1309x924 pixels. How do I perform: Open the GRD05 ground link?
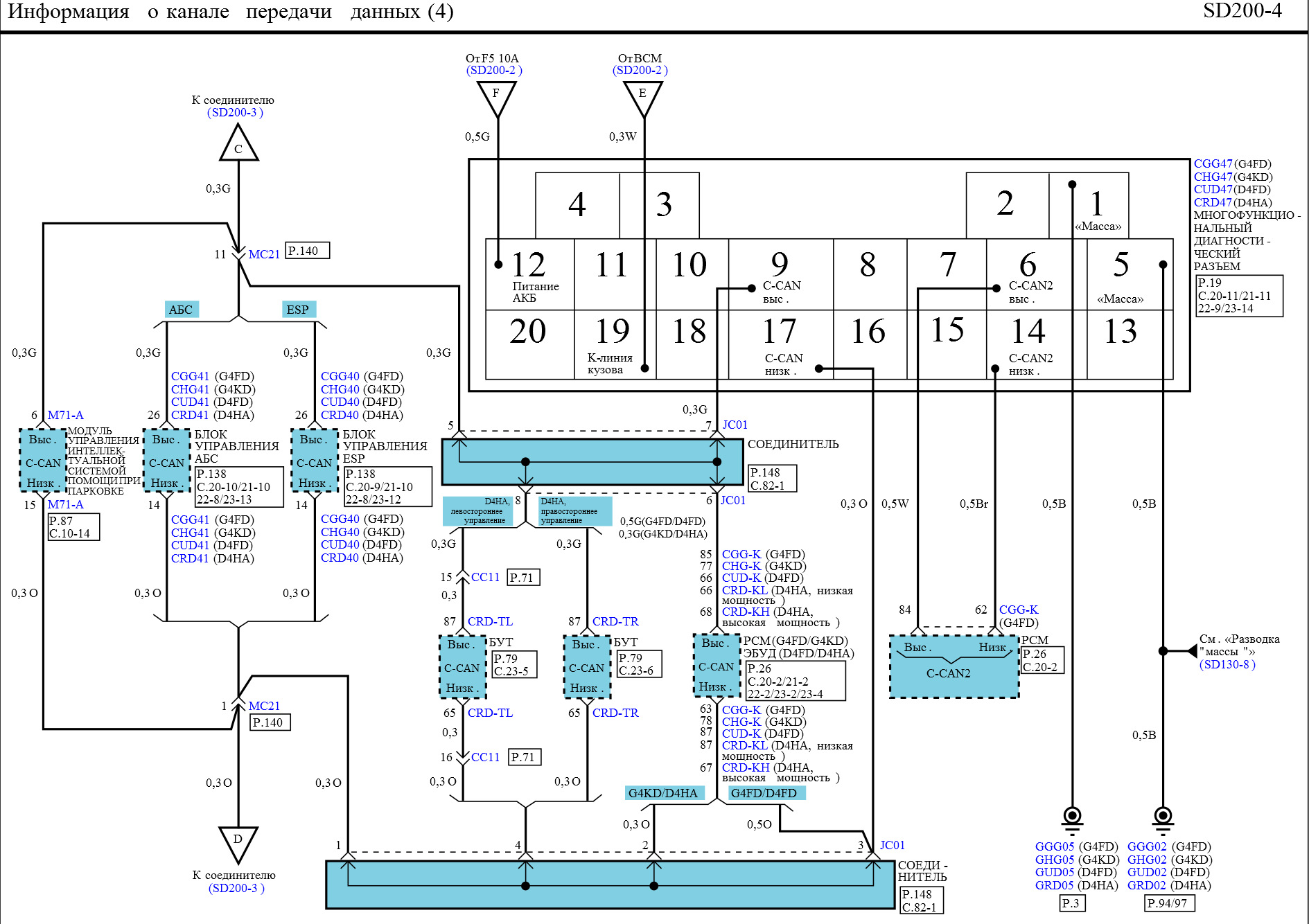tap(1055, 885)
